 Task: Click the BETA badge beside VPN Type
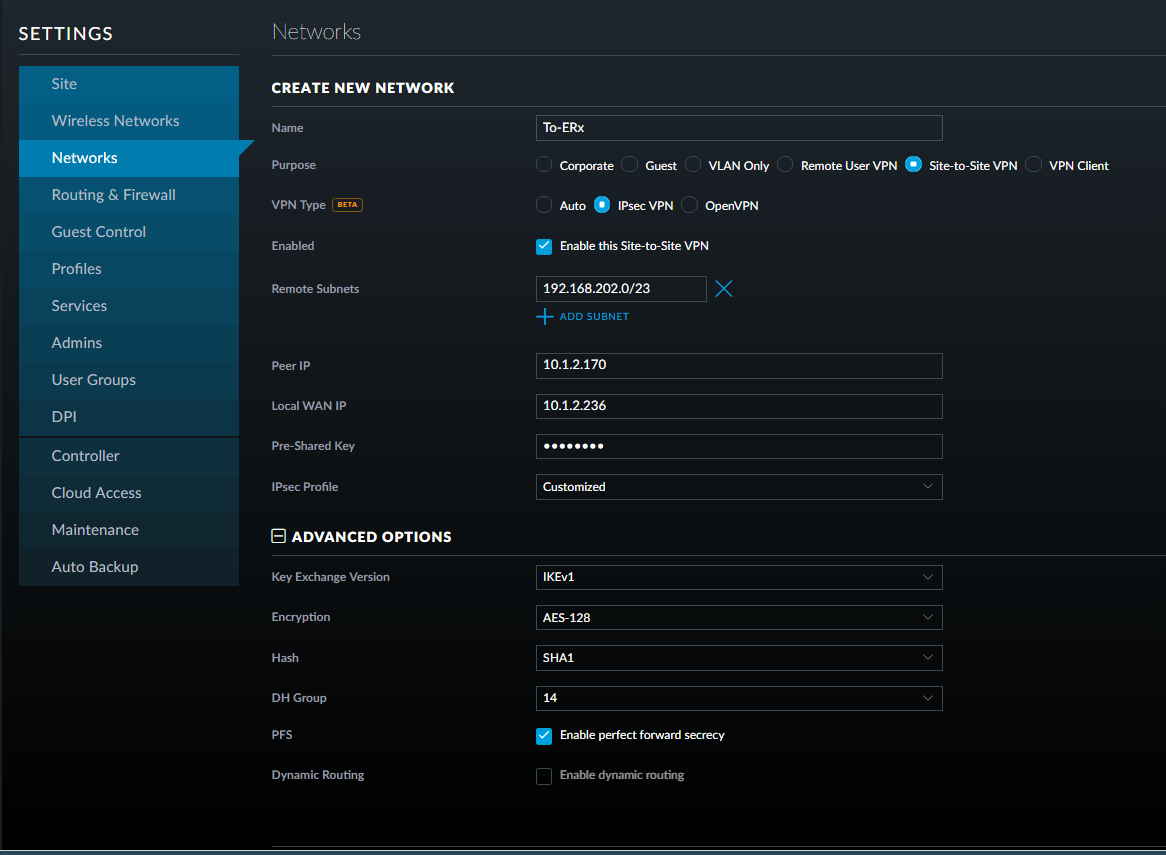pos(347,204)
